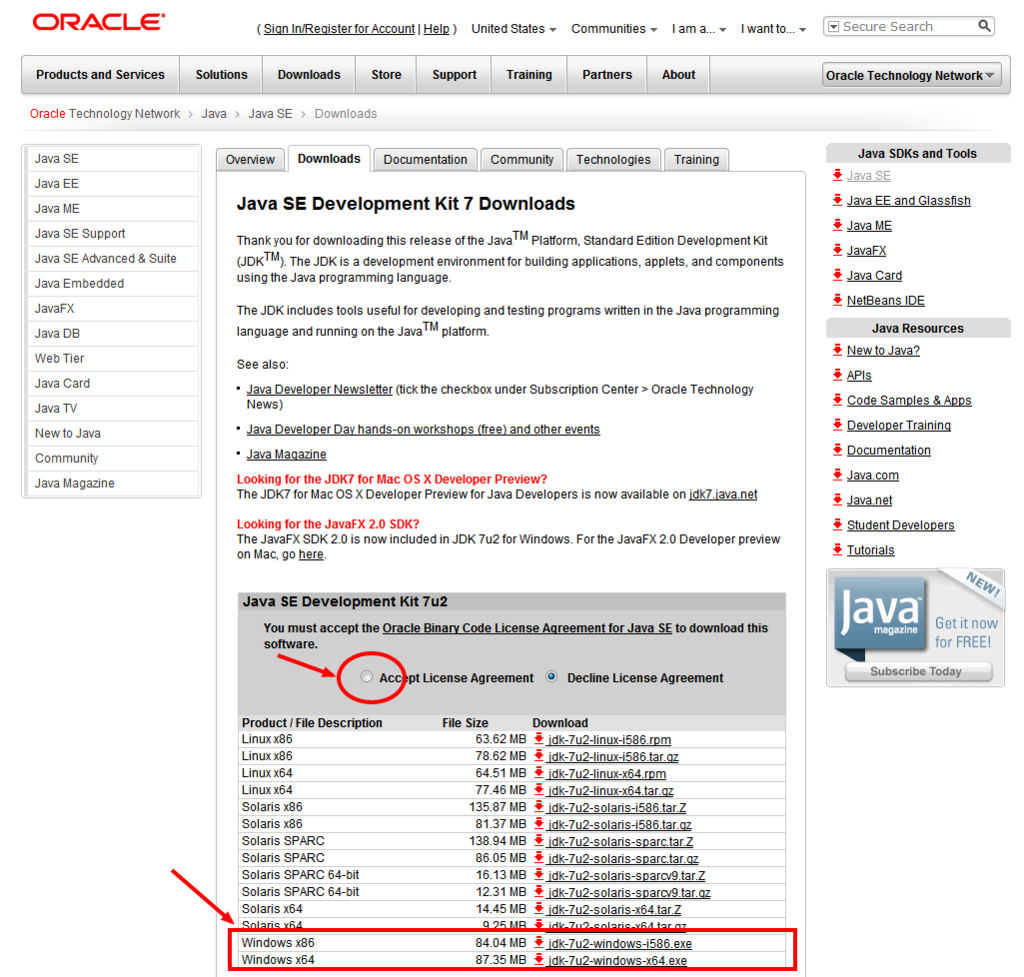Image resolution: width=1024 pixels, height=977 pixels.
Task: Open the Downloads top menu
Action: click(309, 74)
